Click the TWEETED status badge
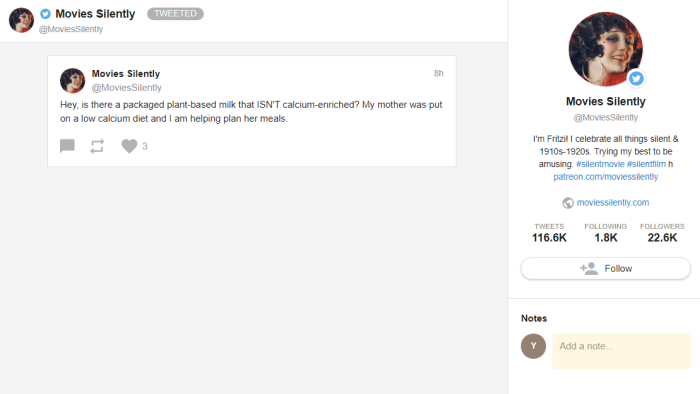700x394 pixels. coord(175,14)
